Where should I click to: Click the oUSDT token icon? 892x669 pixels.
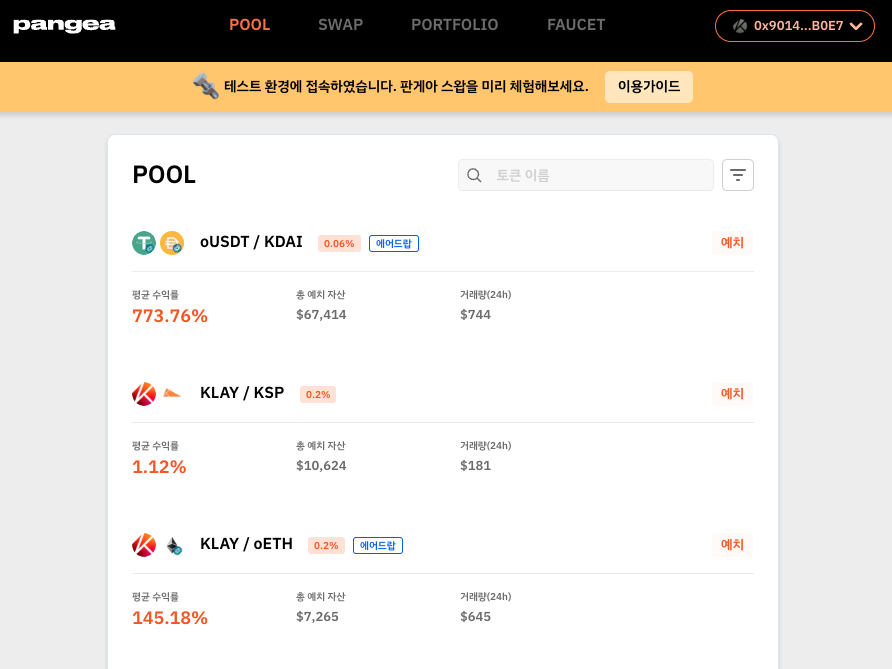tap(144, 243)
